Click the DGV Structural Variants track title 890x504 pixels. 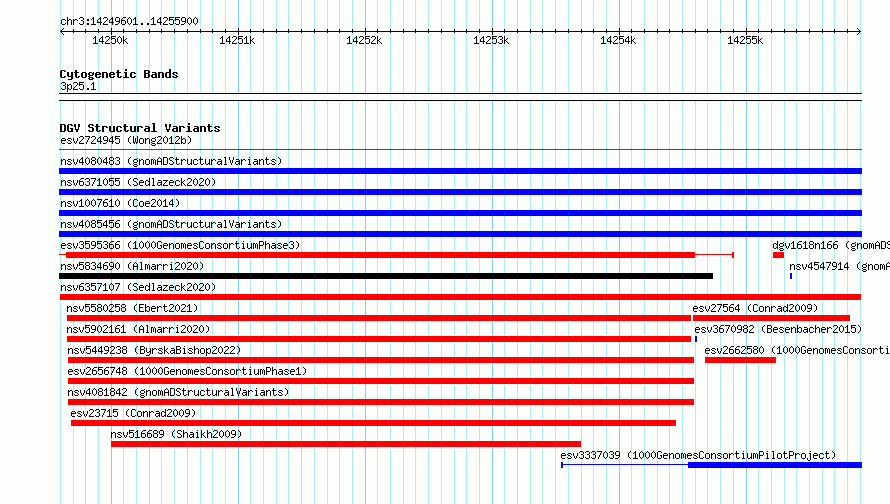coord(140,128)
